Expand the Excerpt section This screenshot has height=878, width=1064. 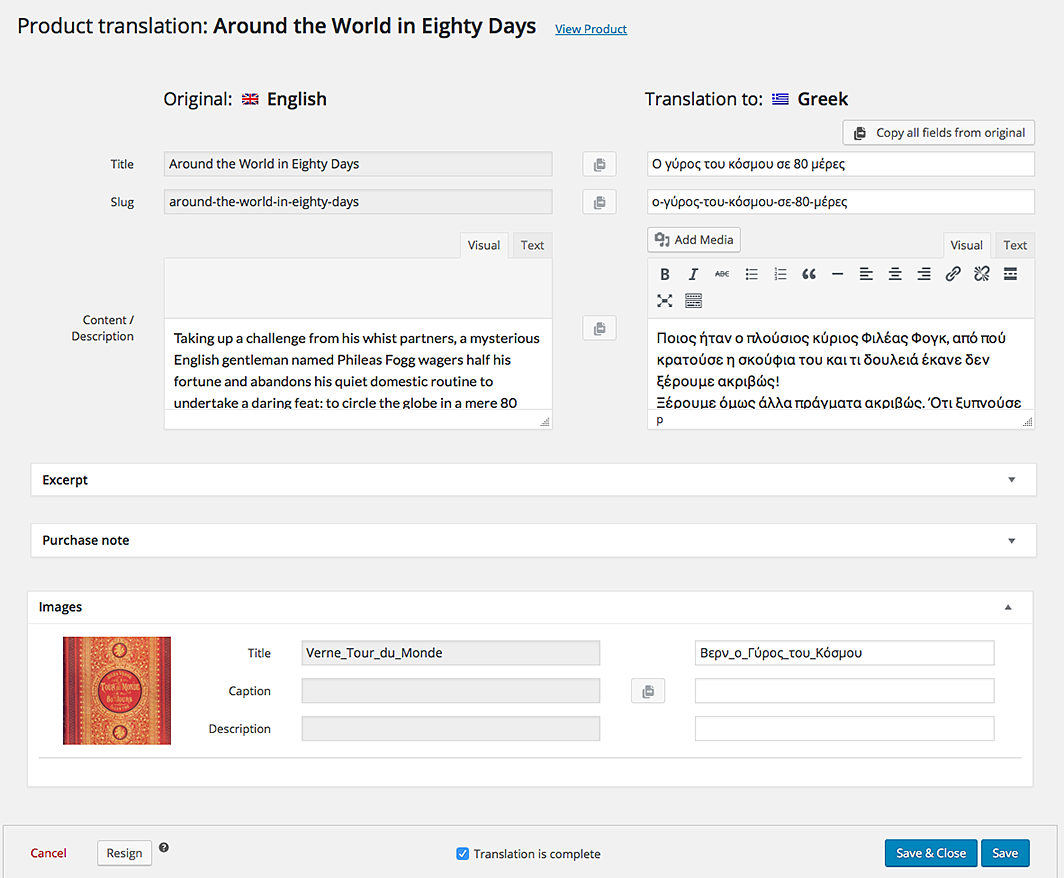1011,480
